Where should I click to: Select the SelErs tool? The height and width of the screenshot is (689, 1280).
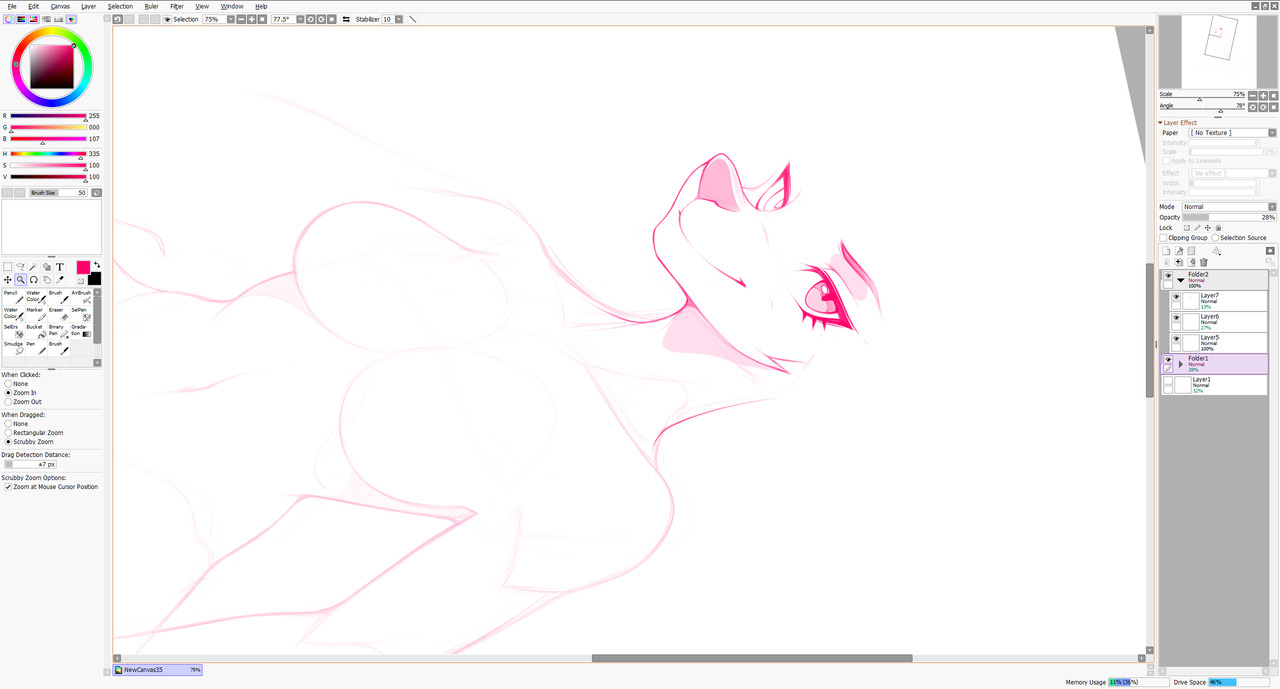pos(13,330)
